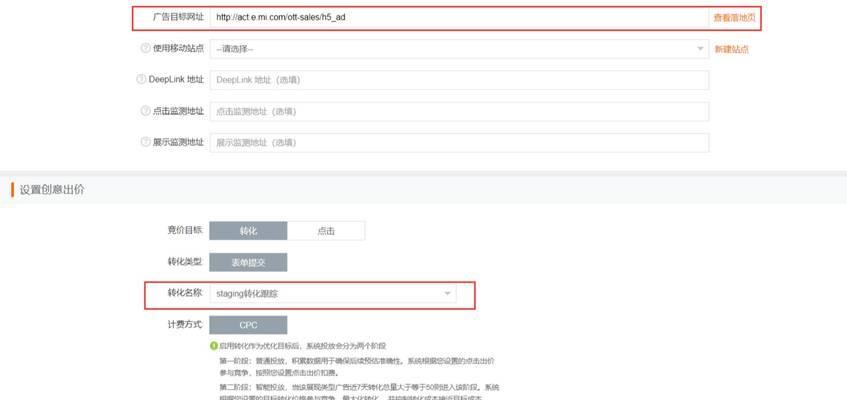This screenshot has height=400, width=847.
Task: Select 转化 as the bidding target
Action: 248,230
